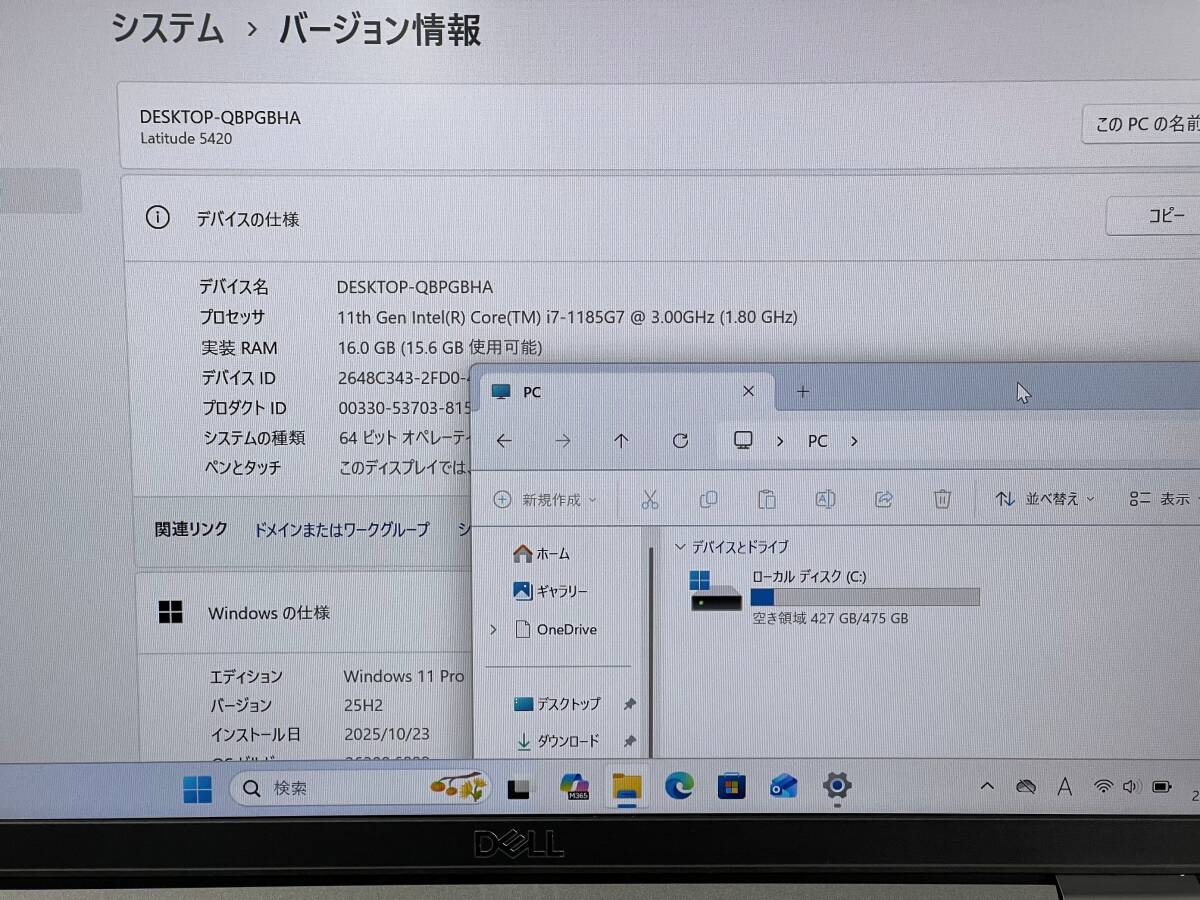Click 16.0 GB RAM value text
The height and width of the screenshot is (900, 1200).
pos(440,347)
